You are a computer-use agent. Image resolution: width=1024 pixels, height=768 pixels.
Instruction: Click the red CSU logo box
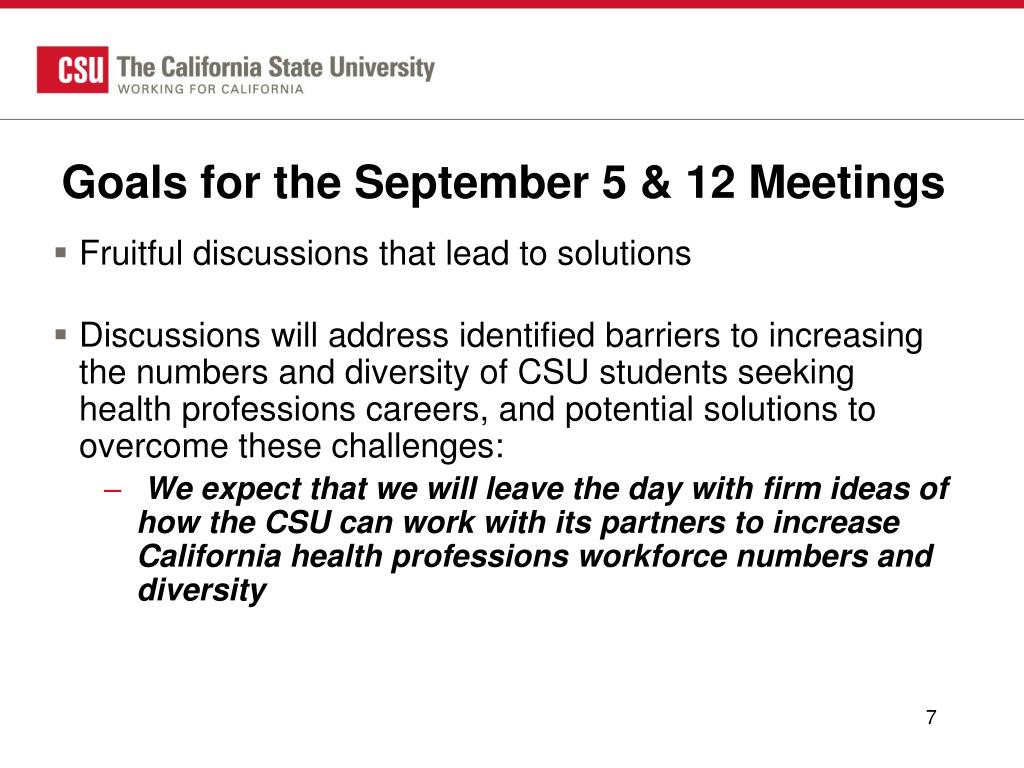pyautogui.click(x=72, y=69)
